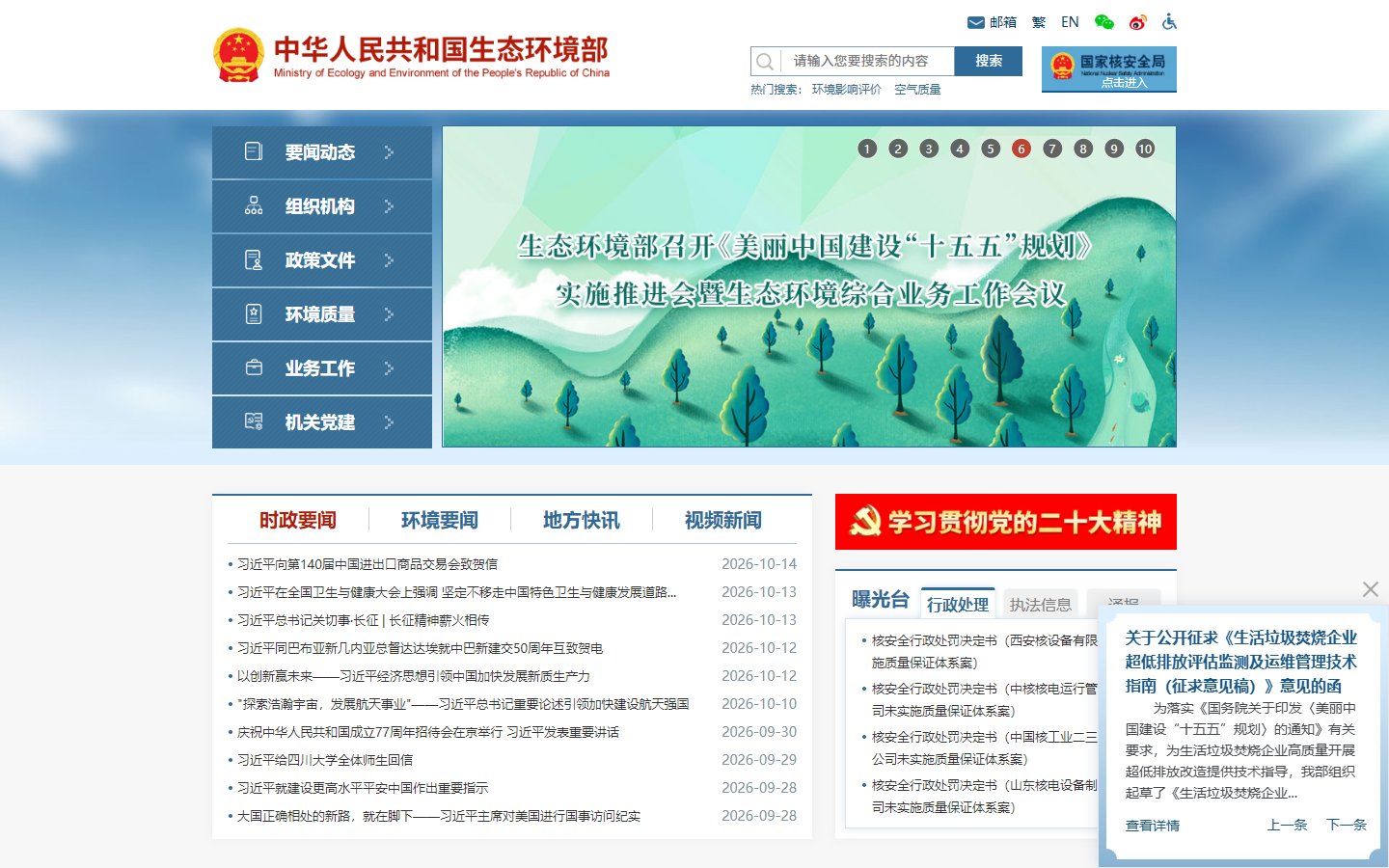1389x868 pixels.
Task: Select the 时政要闻 news tab
Action: coord(298,520)
